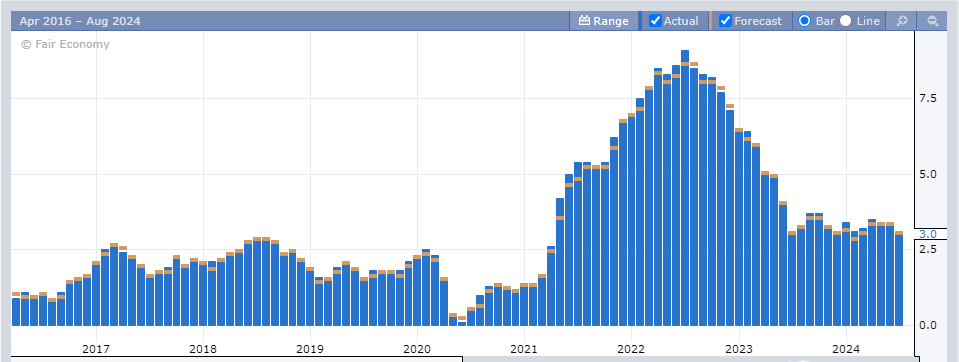The image size is (959, 362).
Task: Click the 2017 x-axis year label
Action: (x=96, y=349)
